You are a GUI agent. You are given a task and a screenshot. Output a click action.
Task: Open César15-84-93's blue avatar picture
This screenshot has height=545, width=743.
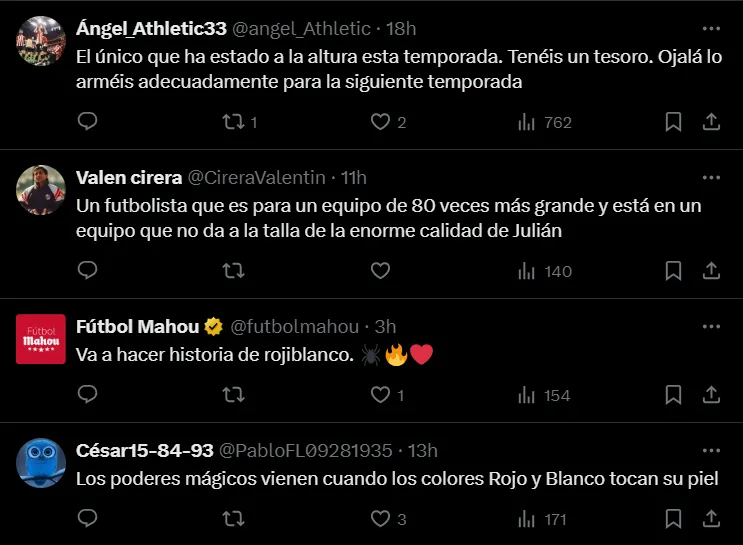42,461
